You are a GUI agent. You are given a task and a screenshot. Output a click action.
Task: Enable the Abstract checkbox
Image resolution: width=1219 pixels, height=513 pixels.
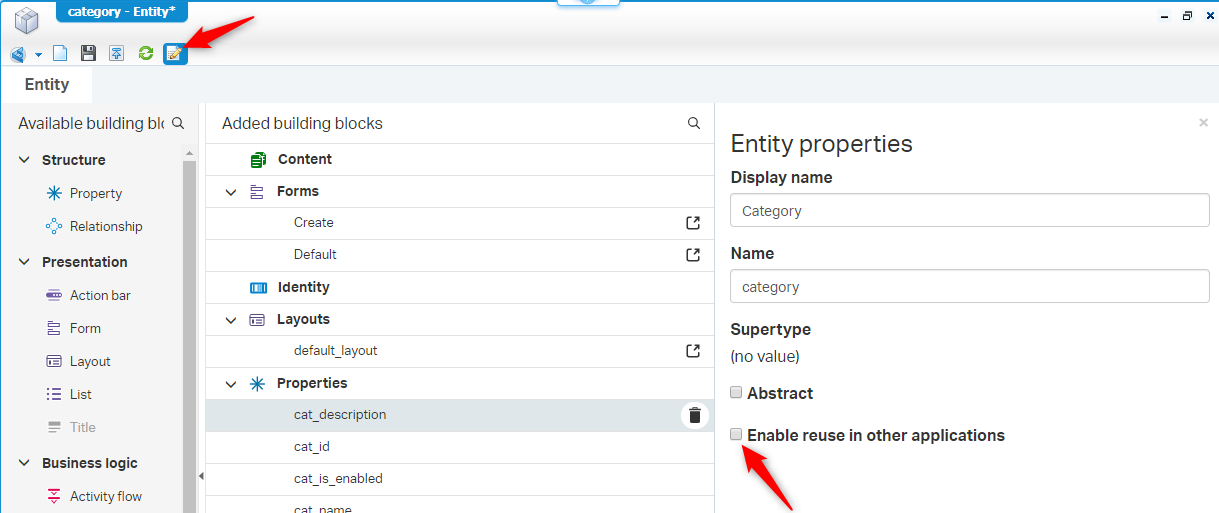[x=737, y=393]
